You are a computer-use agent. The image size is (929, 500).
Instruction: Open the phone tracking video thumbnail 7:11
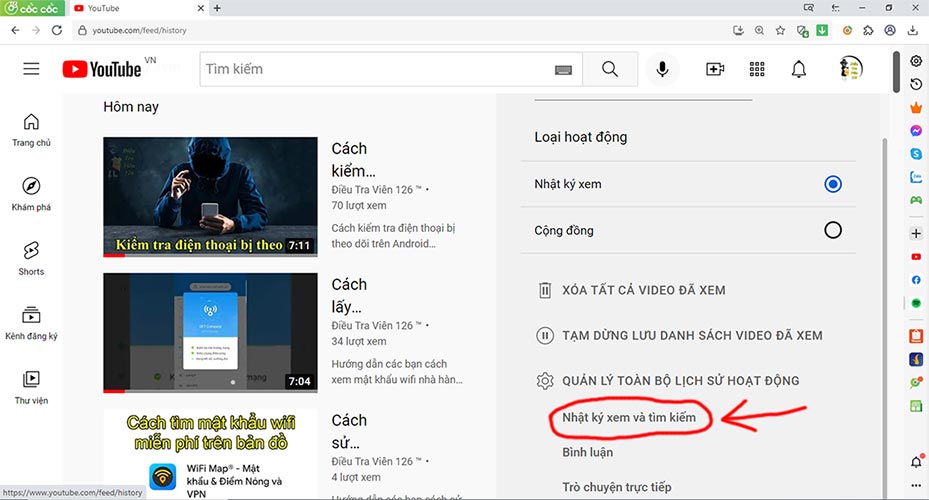pyautogui.click(x=210, y=197)
